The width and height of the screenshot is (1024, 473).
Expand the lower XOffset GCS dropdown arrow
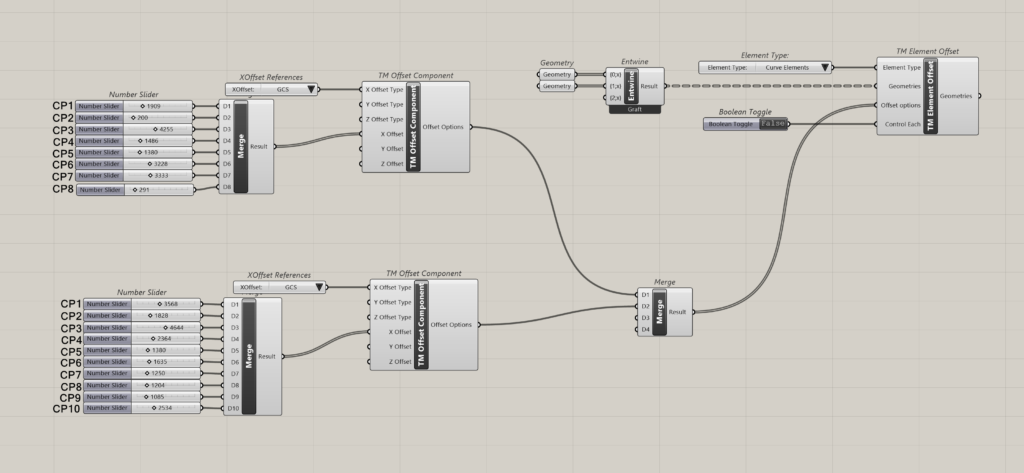coord(320,287)
